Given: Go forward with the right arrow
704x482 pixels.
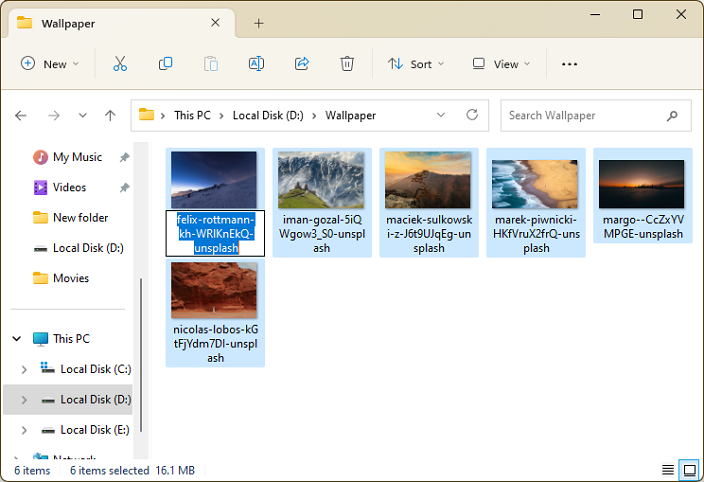Looking at the screenshot, I should click(x=54, y=116).
